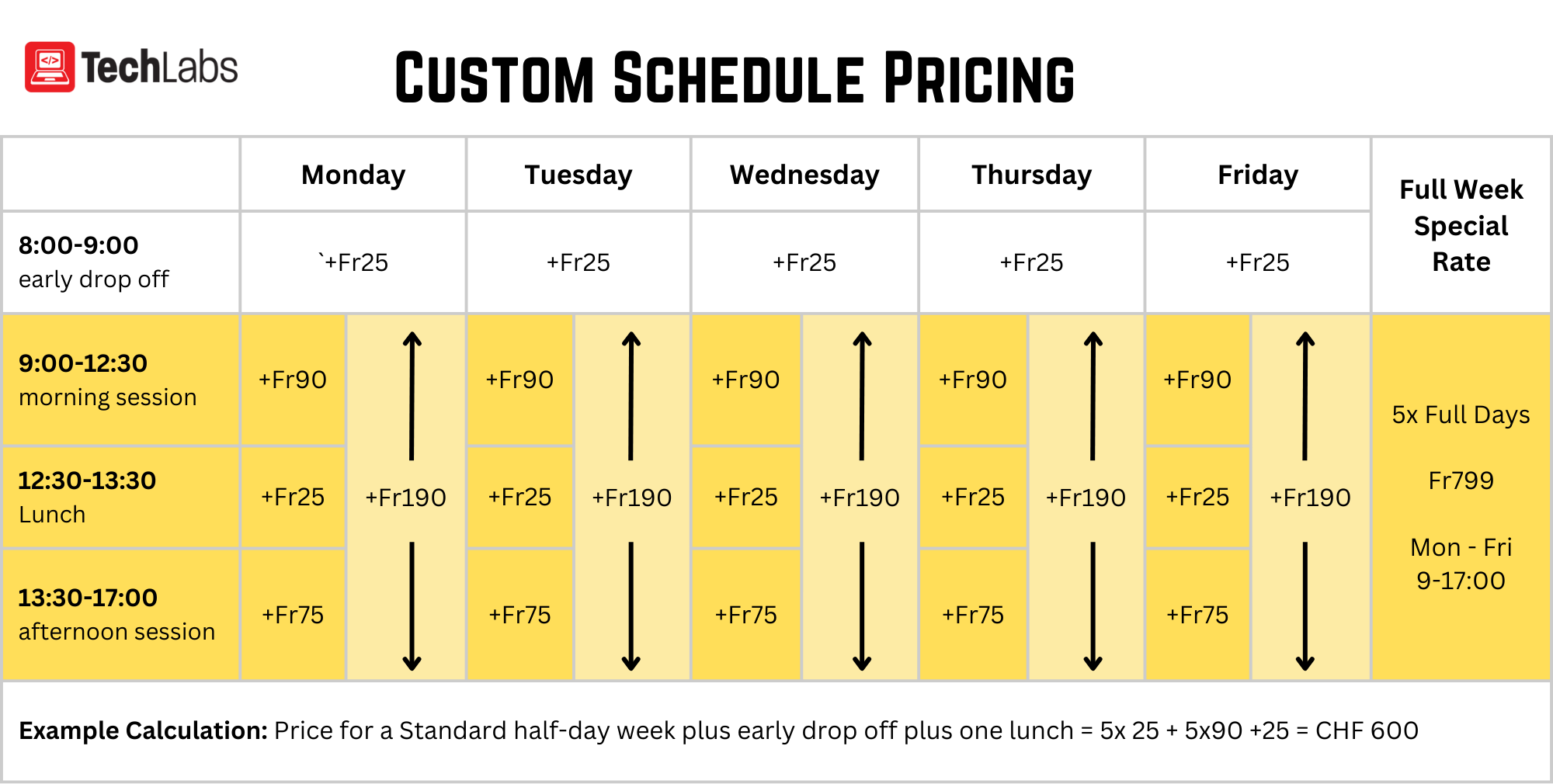Screen dimensions: 1553x784
Task: Click the up arrow in Tuesday's column
Action: [x=631, y=396]
